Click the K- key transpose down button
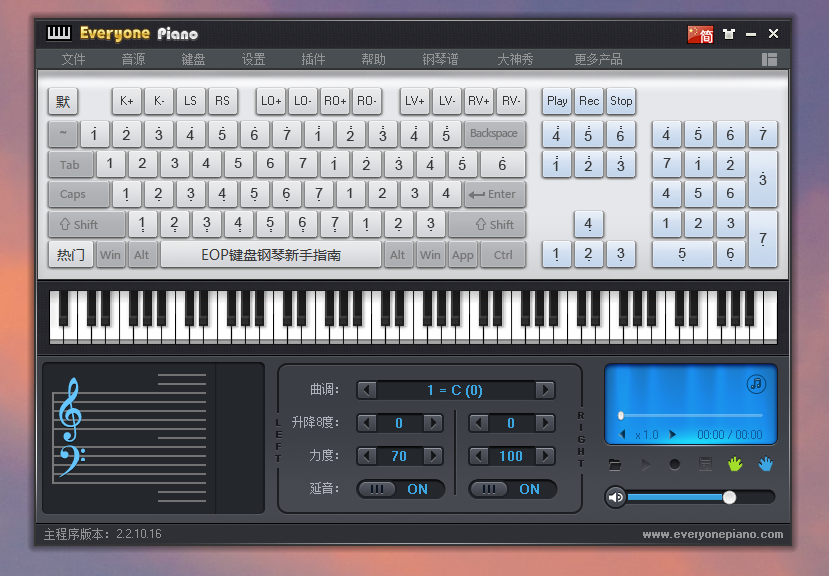The height and width of the screenshot is (576, 829). pyautogui.click(x=159, y=101)
